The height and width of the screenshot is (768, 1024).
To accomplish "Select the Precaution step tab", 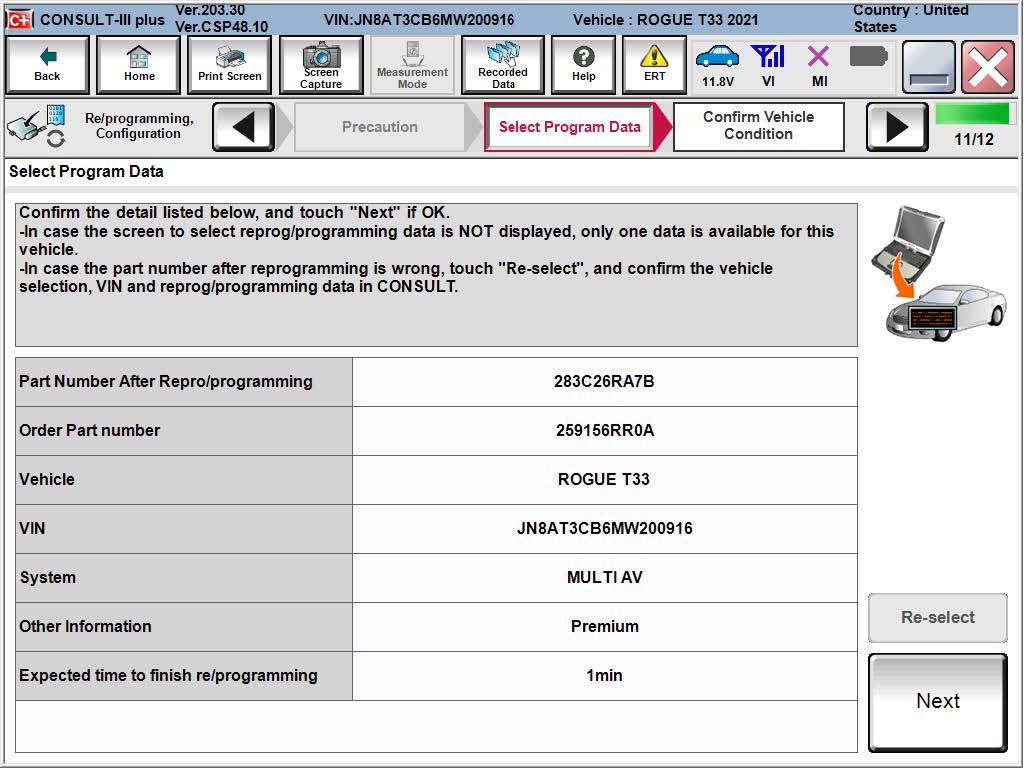I will (379, 127).
